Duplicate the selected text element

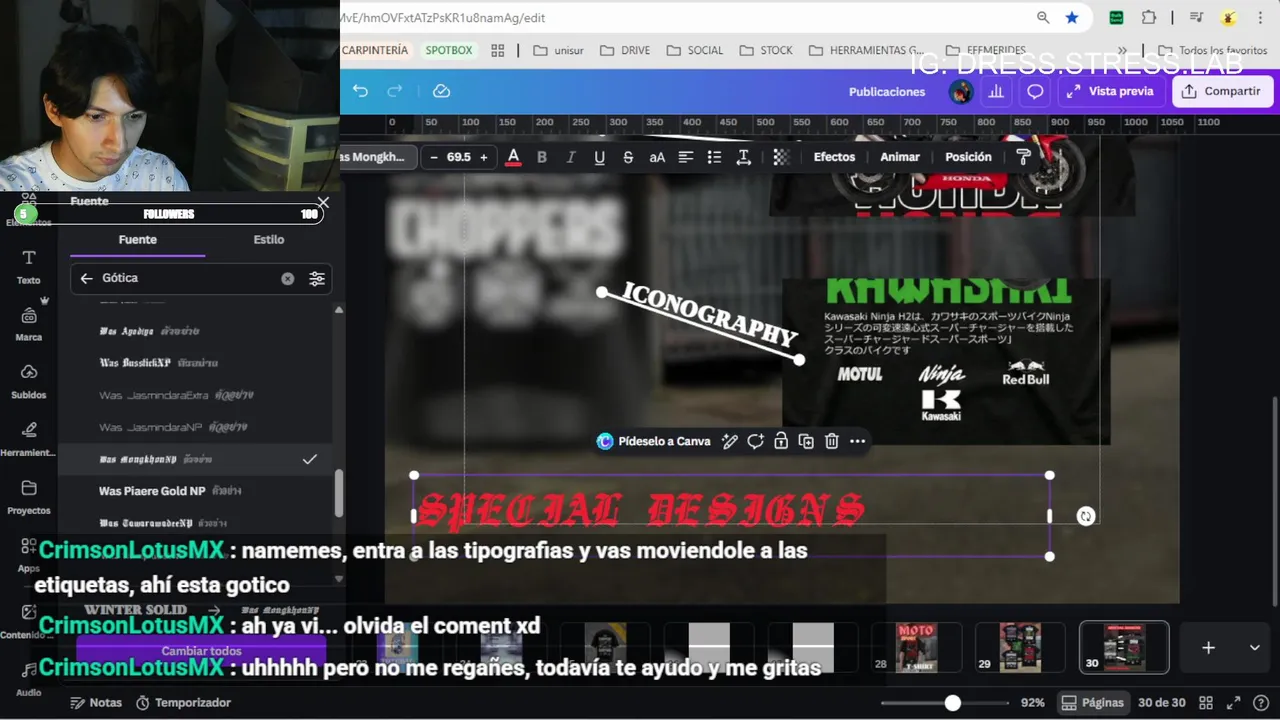(x=806, y=441)
